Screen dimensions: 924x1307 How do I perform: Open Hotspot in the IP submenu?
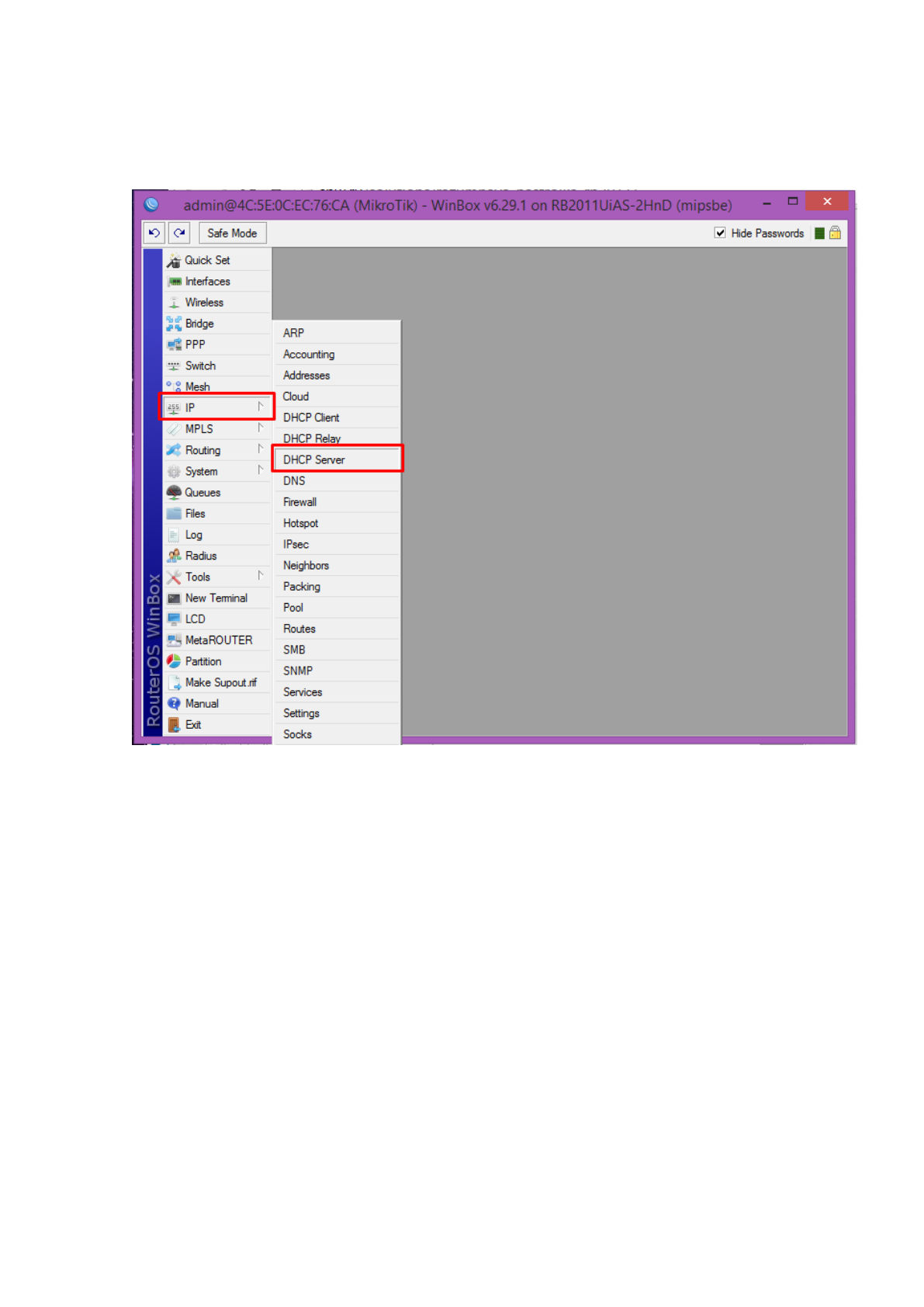pyautogui.click(x=337, y=523)
